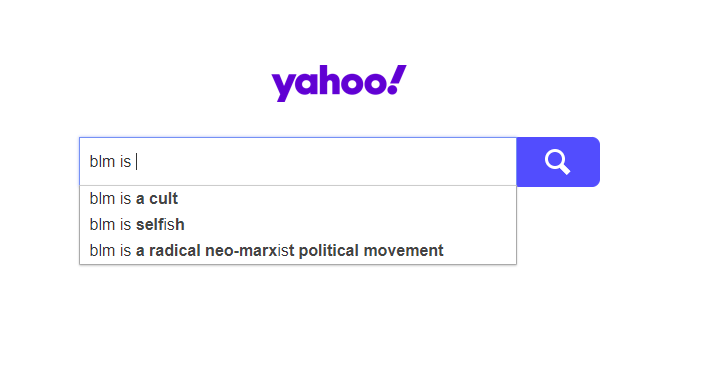
Task: Click the exclamation mark in the Yahoo logo
Action: [x=397, y=79]
